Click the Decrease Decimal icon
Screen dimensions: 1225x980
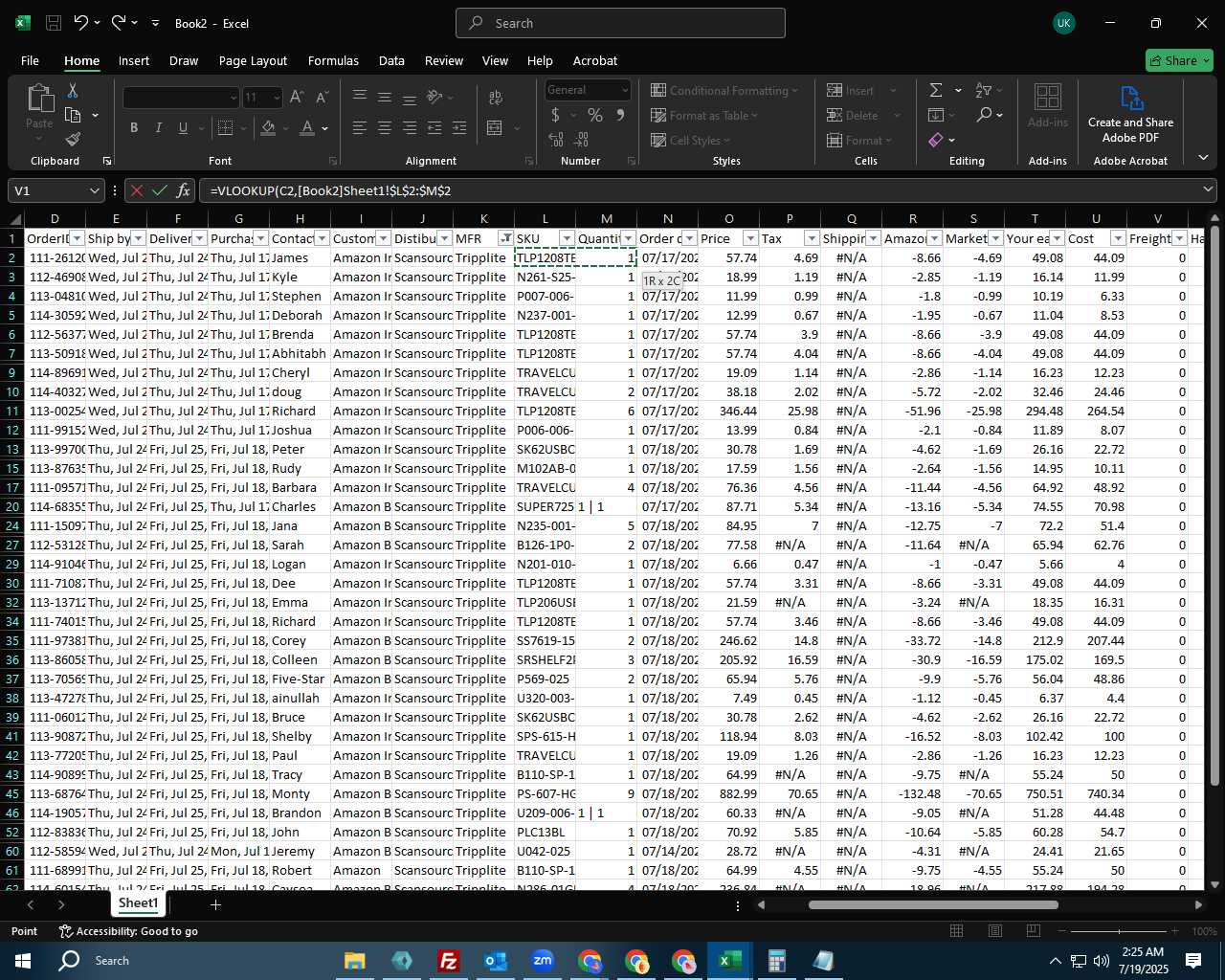[581, 140]
